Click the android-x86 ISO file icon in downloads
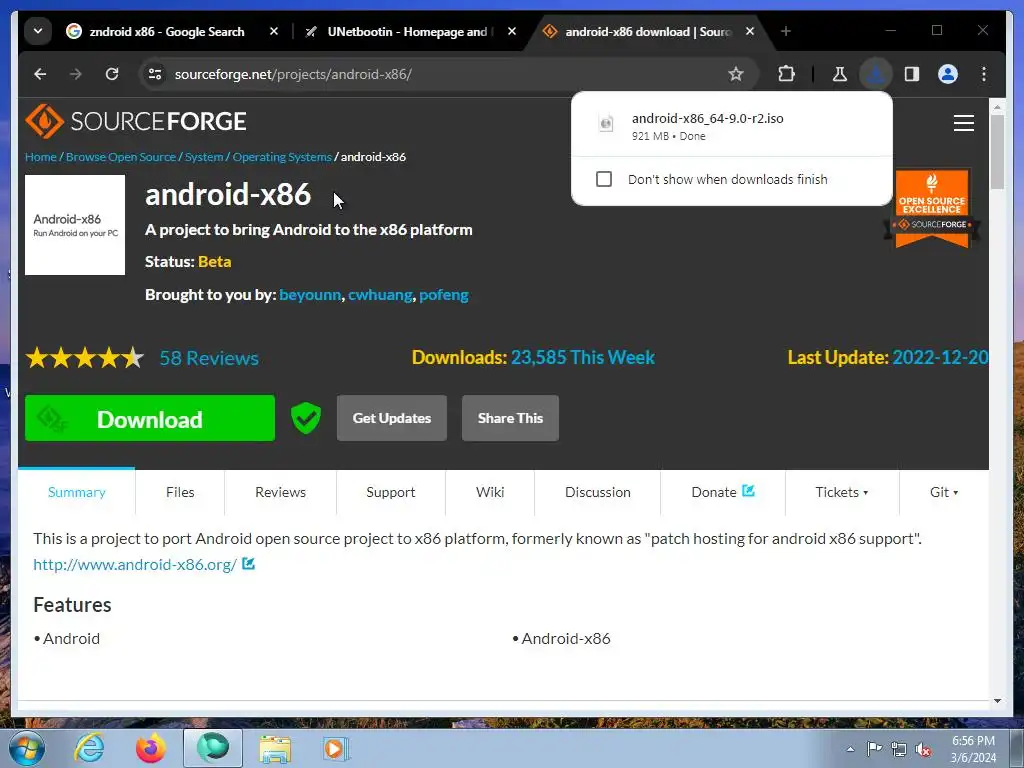 pyautogui.click(x=606, y=123)
